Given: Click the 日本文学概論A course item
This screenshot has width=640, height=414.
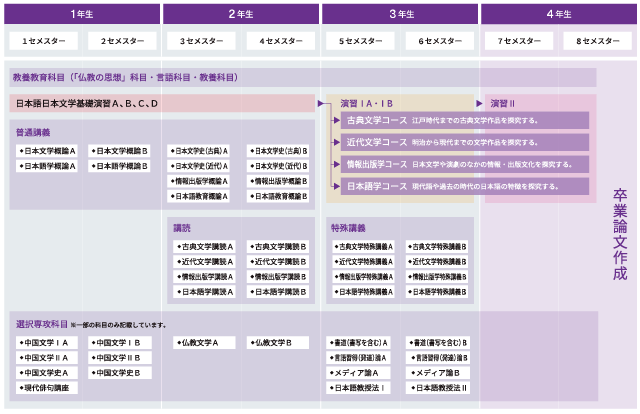Looking at the screenshot, I should point(49,151).
